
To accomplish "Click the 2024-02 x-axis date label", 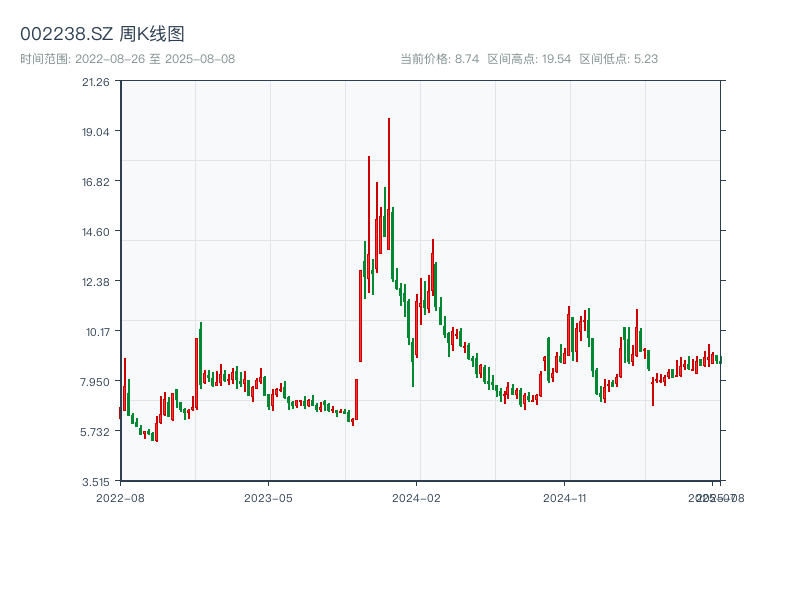I will (x=416, y=498).
